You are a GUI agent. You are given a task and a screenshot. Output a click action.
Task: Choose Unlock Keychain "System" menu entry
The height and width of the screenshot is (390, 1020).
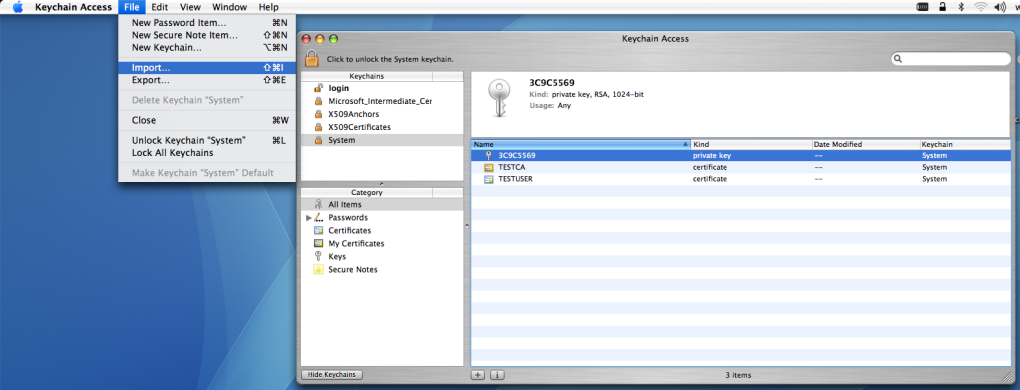tap(207, 140)
